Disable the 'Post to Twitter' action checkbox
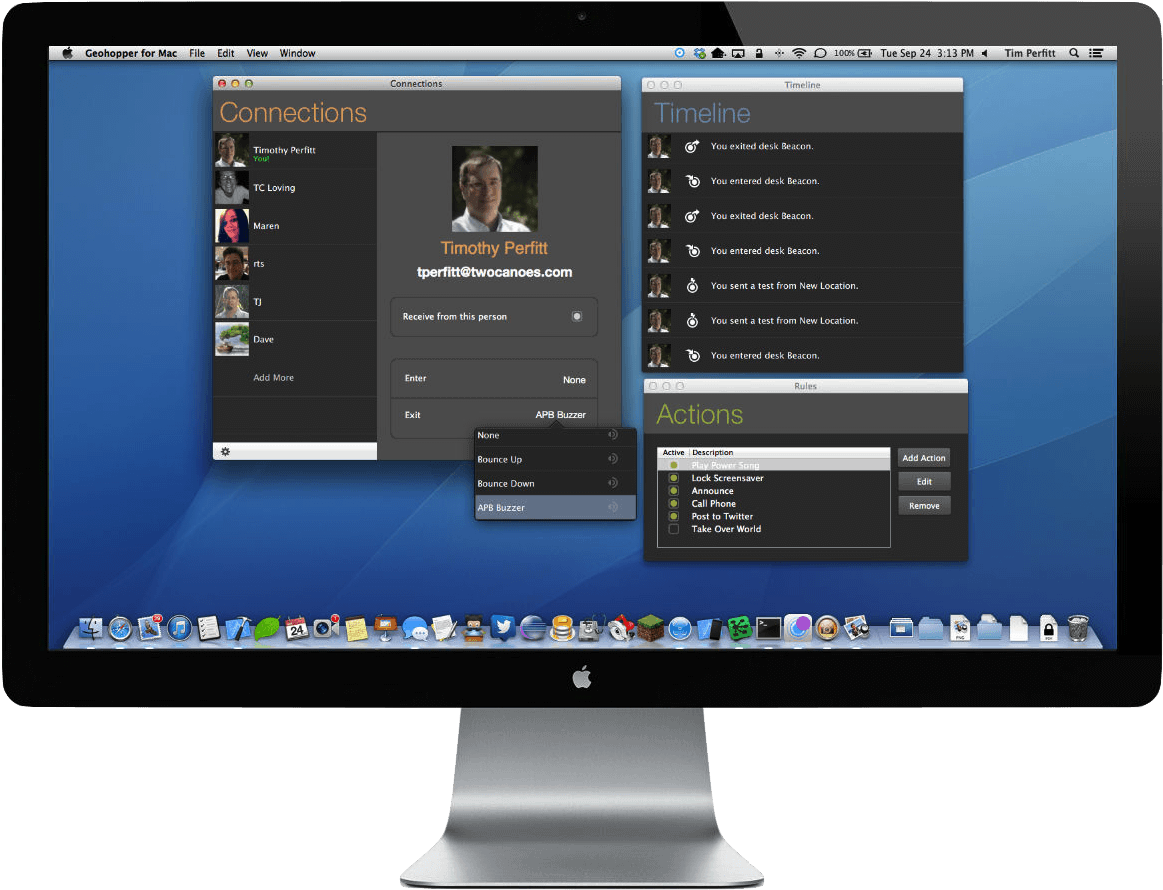 tap(672, 516)
